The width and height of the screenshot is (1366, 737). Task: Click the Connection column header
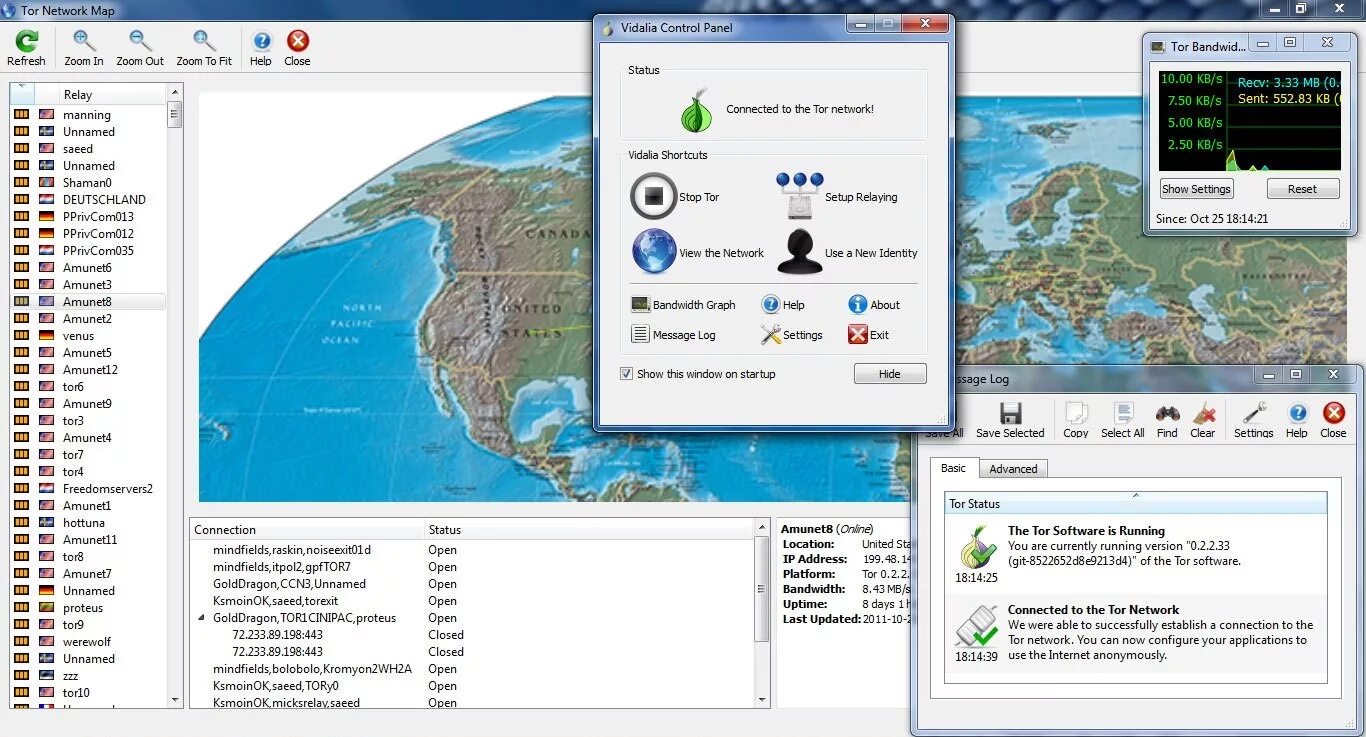(x=306, y=530)
